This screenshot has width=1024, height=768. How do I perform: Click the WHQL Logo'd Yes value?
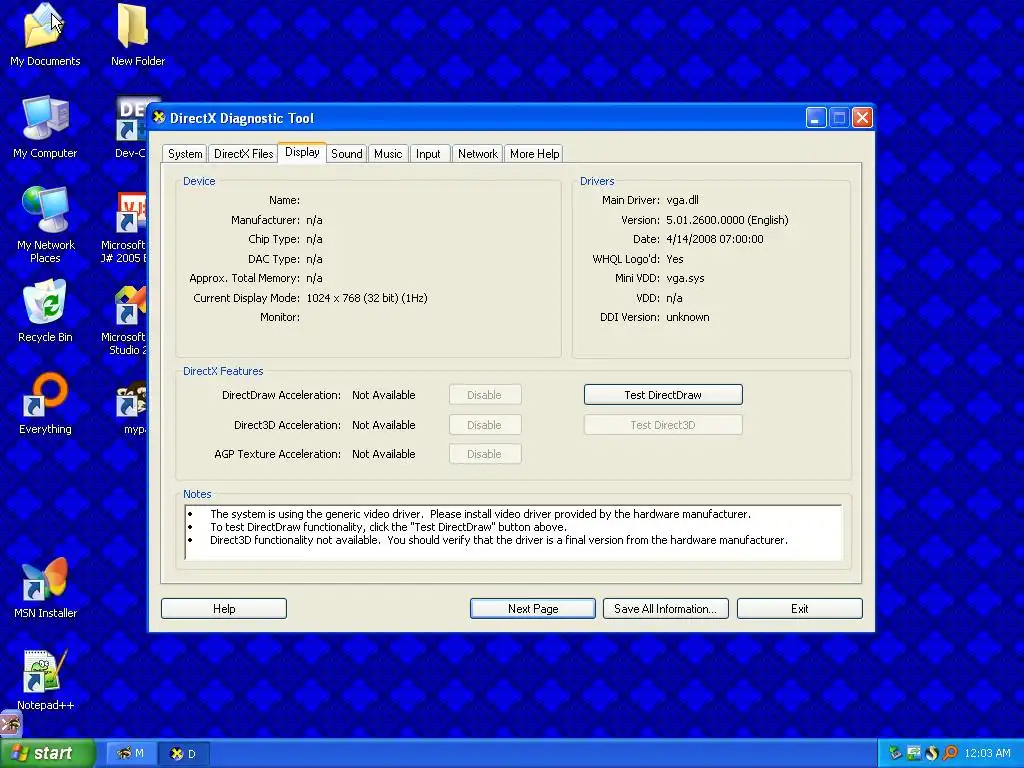pos(675,259)
